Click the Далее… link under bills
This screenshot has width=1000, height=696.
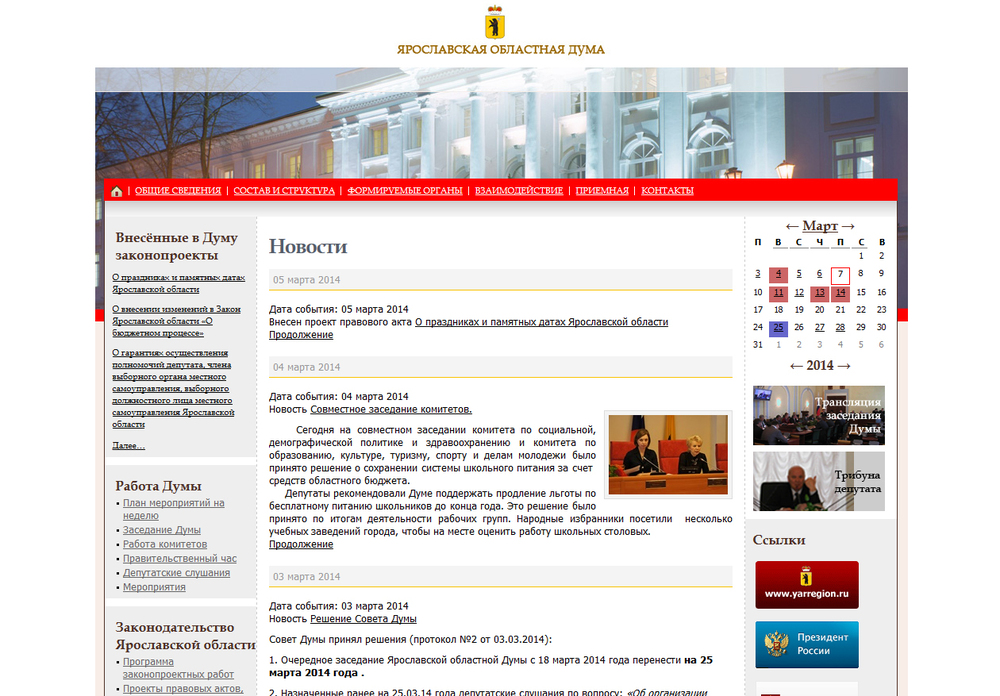pos(128,445)
